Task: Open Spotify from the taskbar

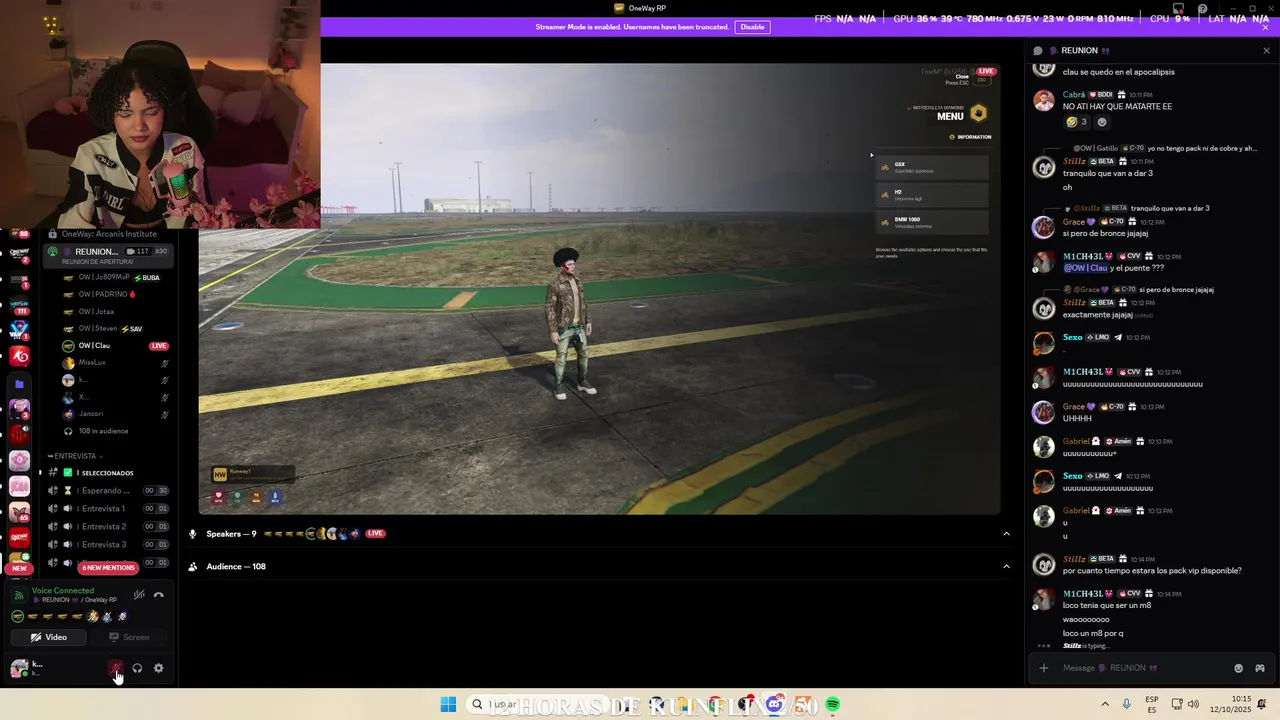Action: pos(832,705)
